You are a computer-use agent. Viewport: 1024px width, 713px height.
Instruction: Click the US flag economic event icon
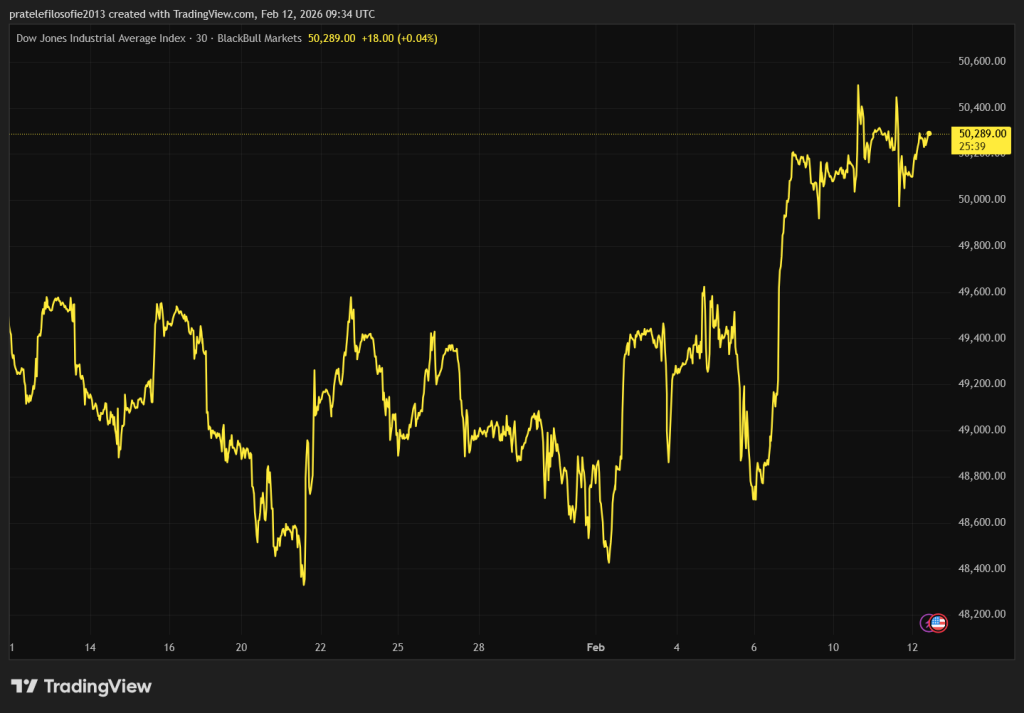[938, 623]
